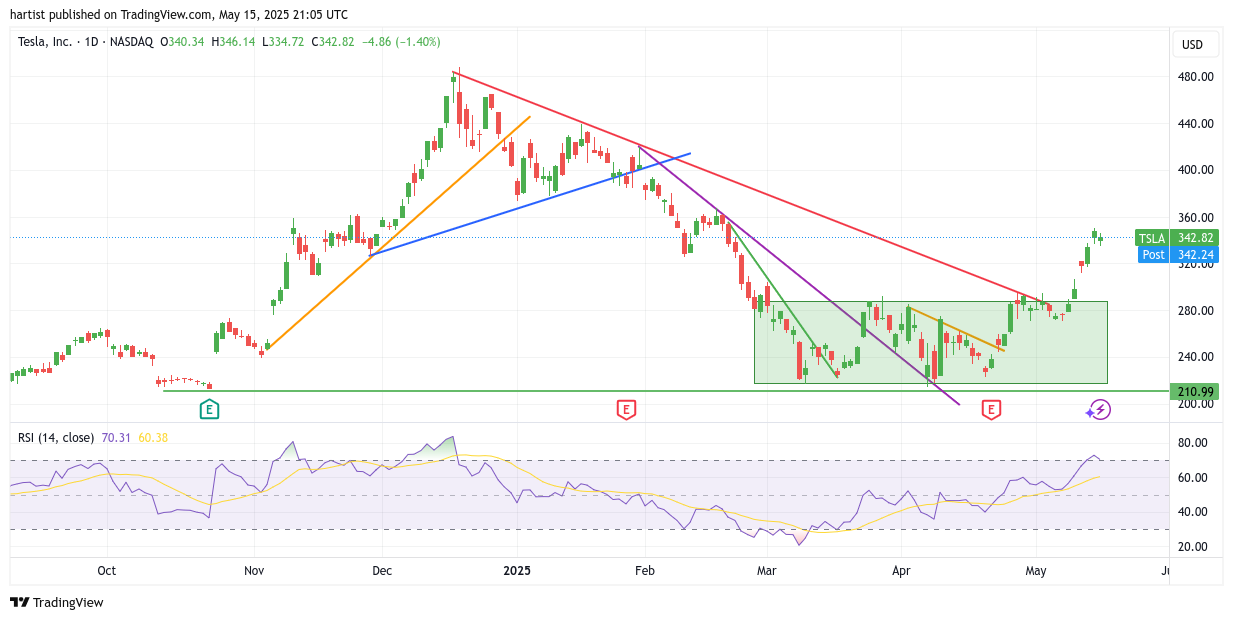Click the 80.00 RSI axis label
This screenshot has width=1233, height=620.
point(1194,443)
